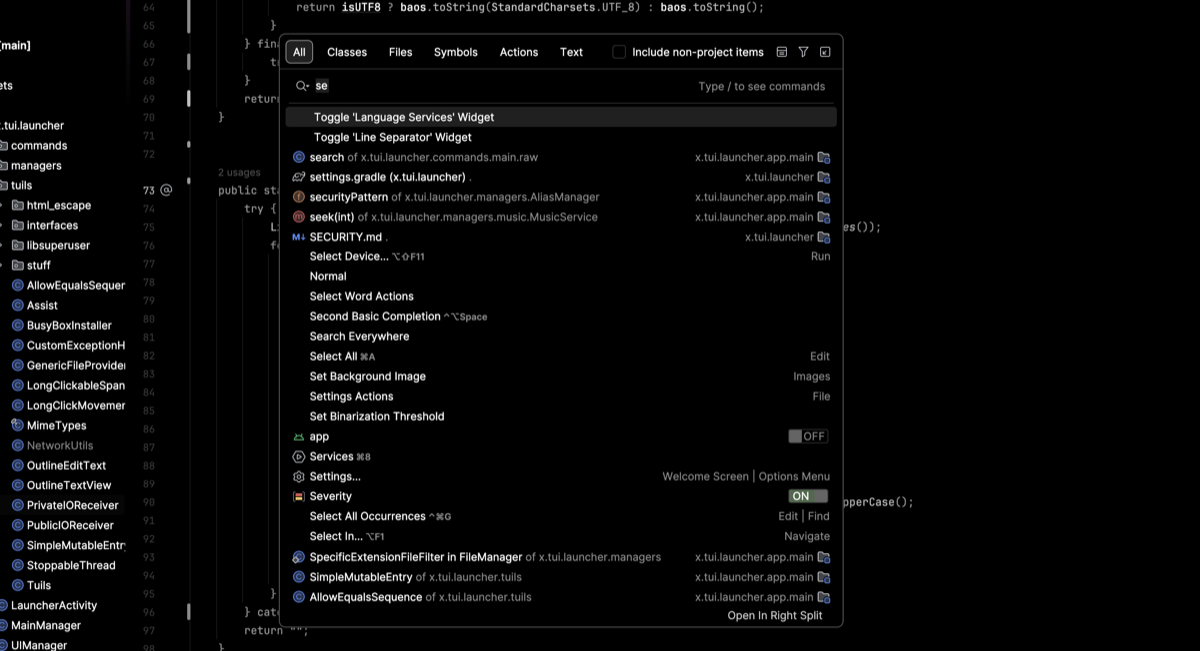The width and height of the screenshot is (1200, 651).
Task: Choose the 'Select Device...' action
Action: [561, 257]
